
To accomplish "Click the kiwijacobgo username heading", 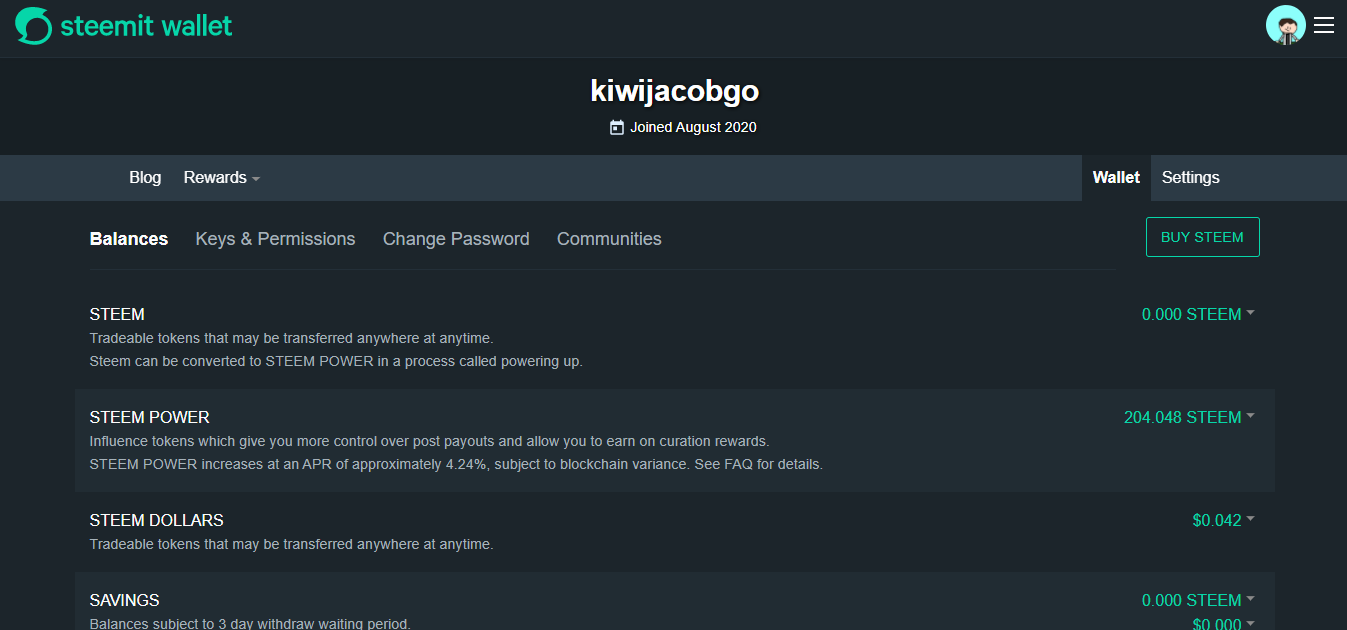I will coord(674,91).
